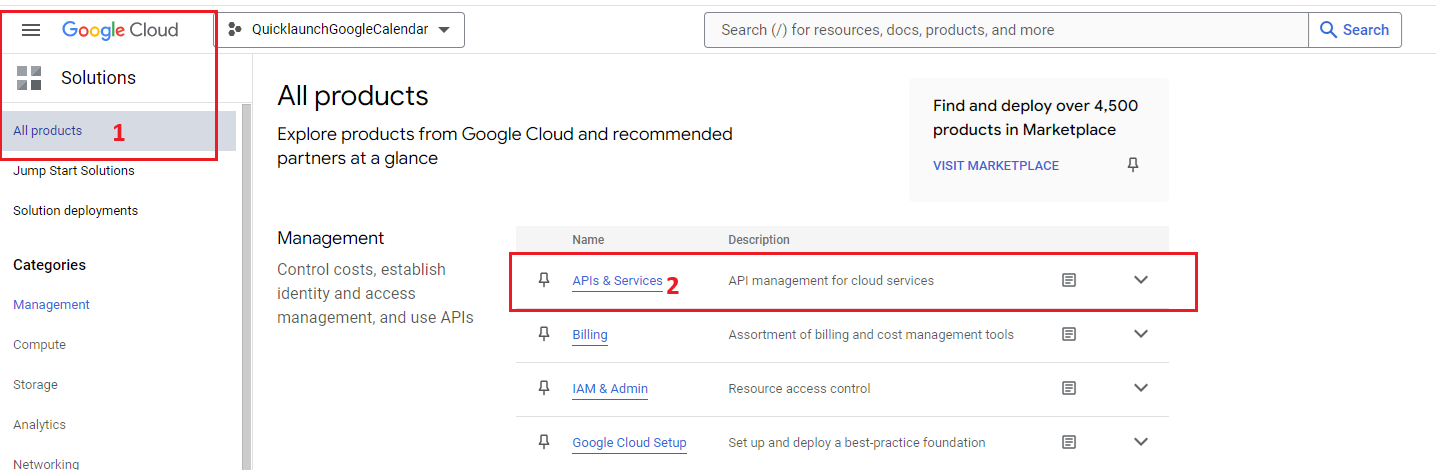Expand the Billing row
Screen dimensions: 1436x470
pyautogui.click(x=1141, y=334)
